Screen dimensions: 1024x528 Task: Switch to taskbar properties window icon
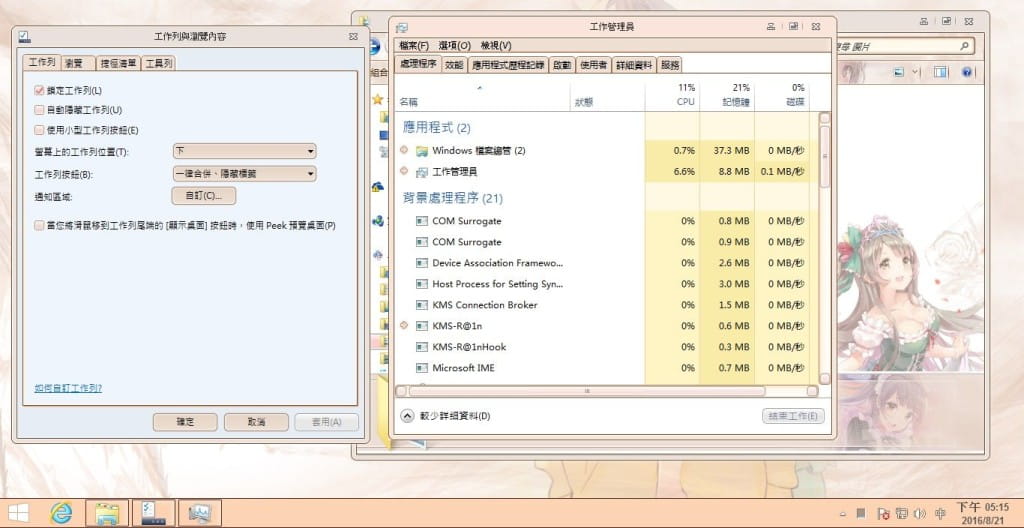[154, 513]
